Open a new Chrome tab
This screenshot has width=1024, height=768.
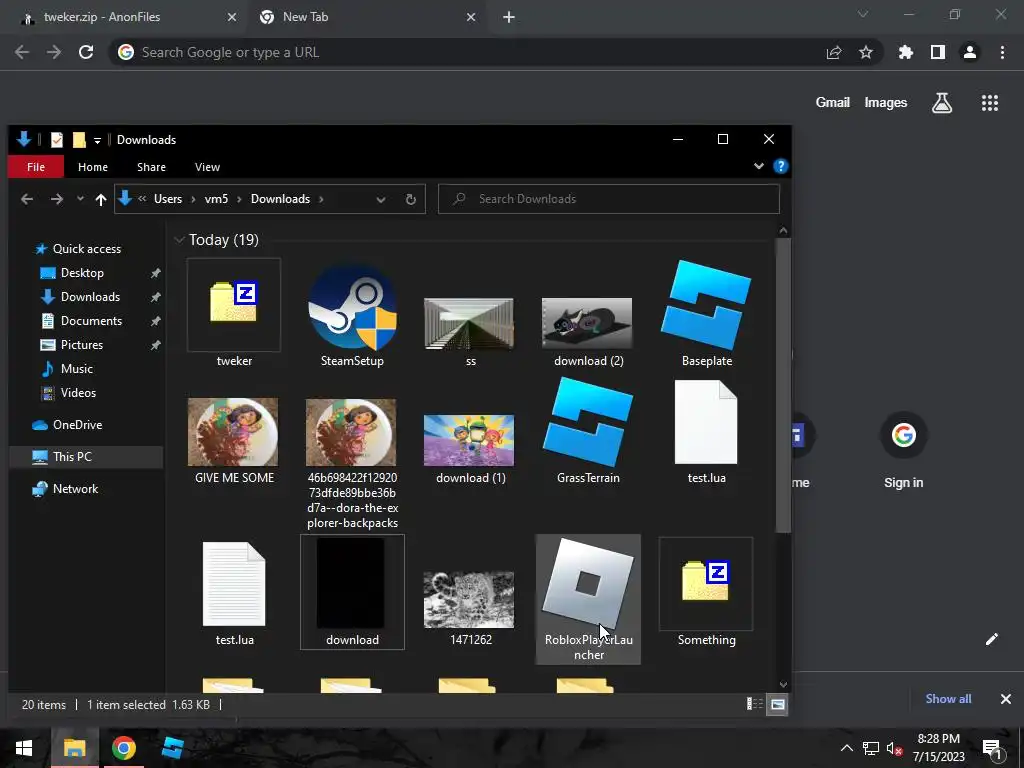pyautogui.click(x=509, y=18)
